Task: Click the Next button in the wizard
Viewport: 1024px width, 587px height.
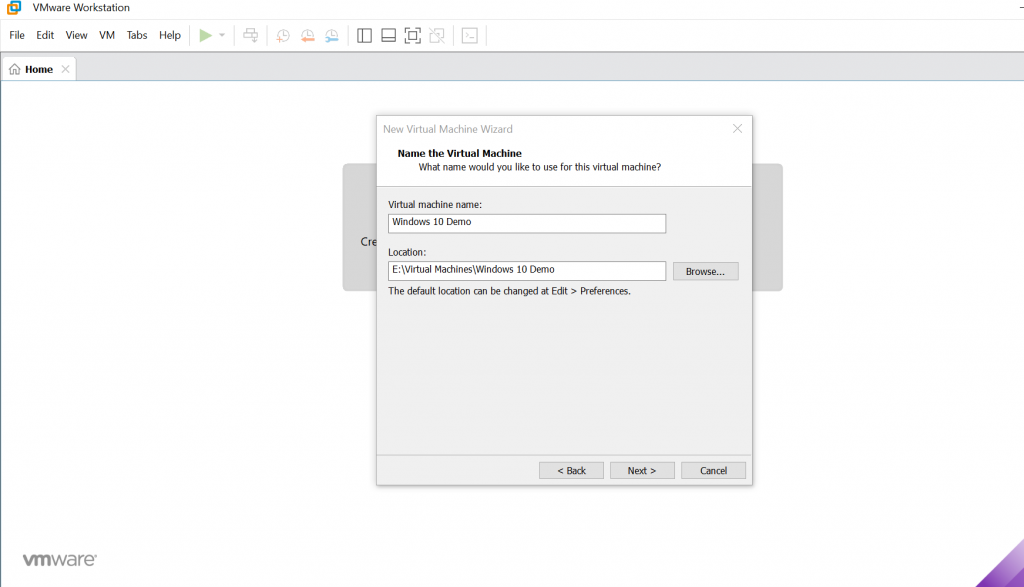Action: click(642, 470)
